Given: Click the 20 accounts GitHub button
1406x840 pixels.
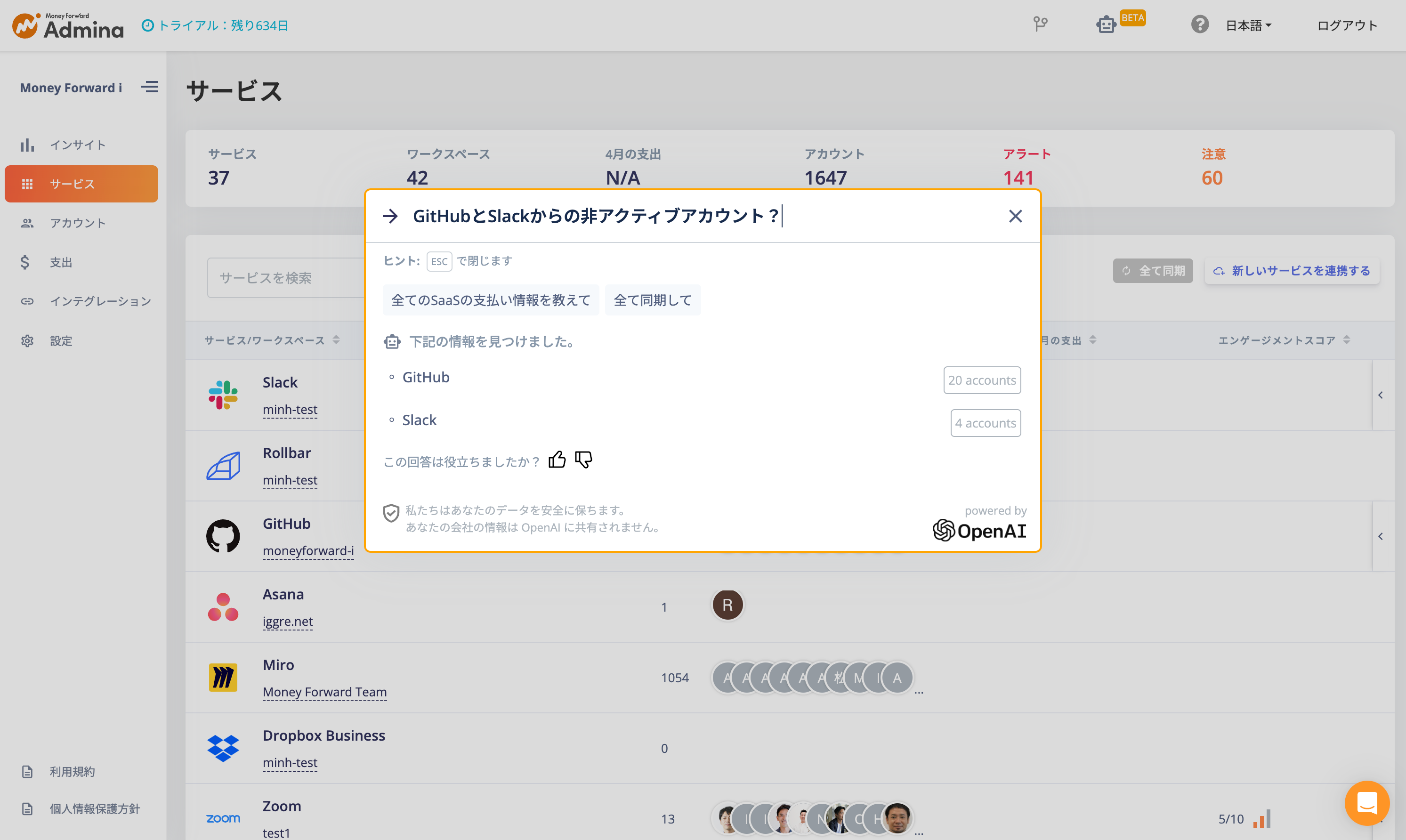Looking at the screenshot, I should point(981,380).
